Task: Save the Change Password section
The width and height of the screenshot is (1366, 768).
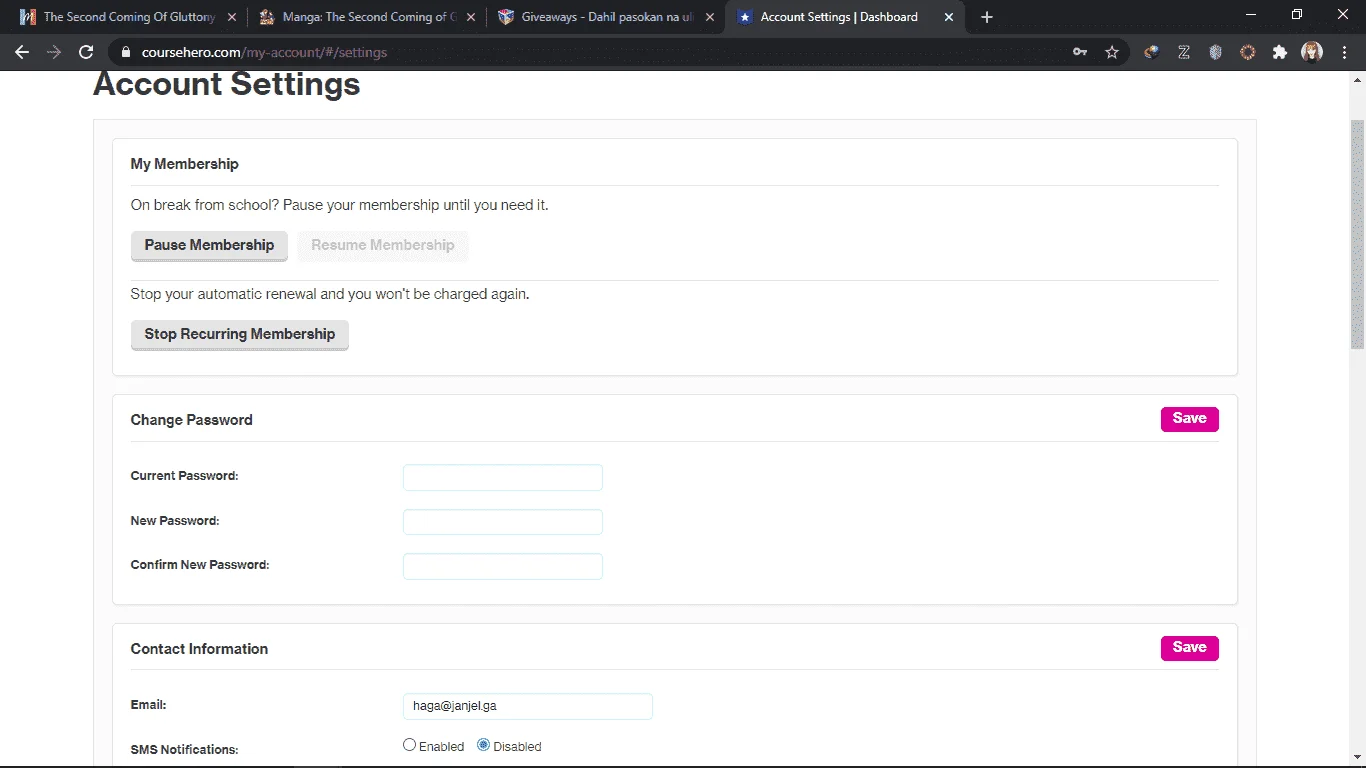Action: coord(1190,419)
